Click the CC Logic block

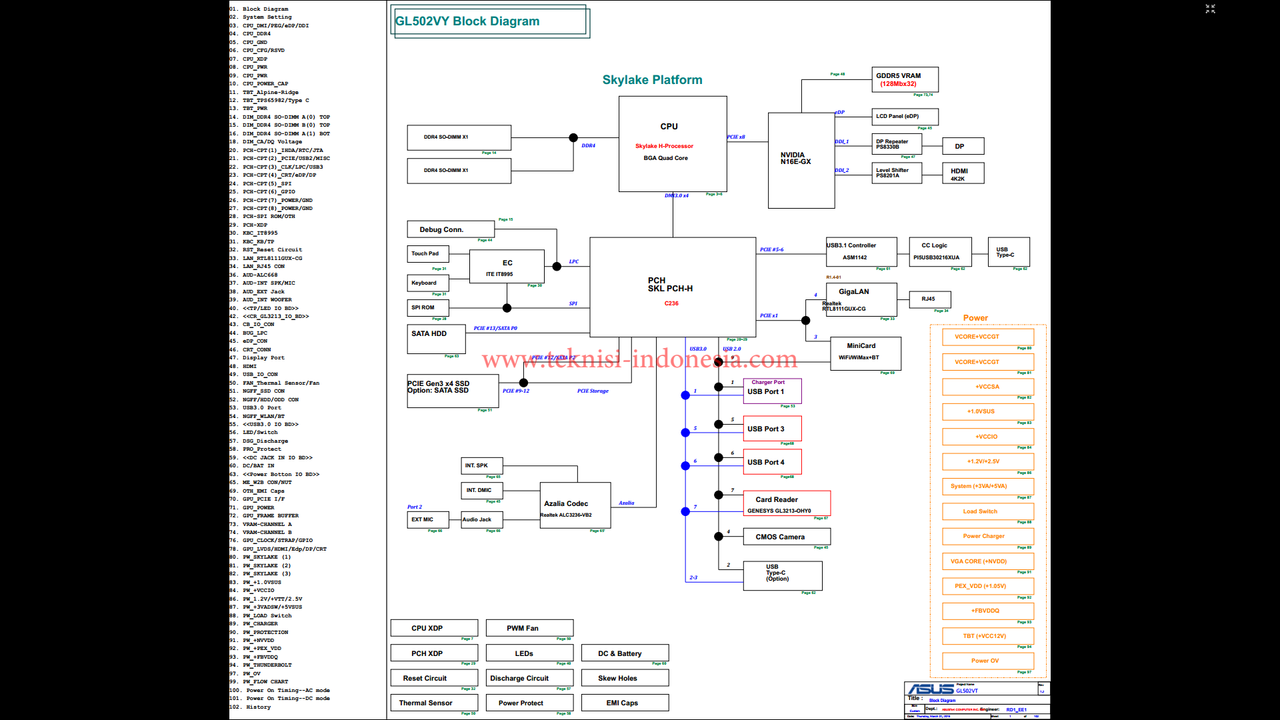click(x=940, y=252)
